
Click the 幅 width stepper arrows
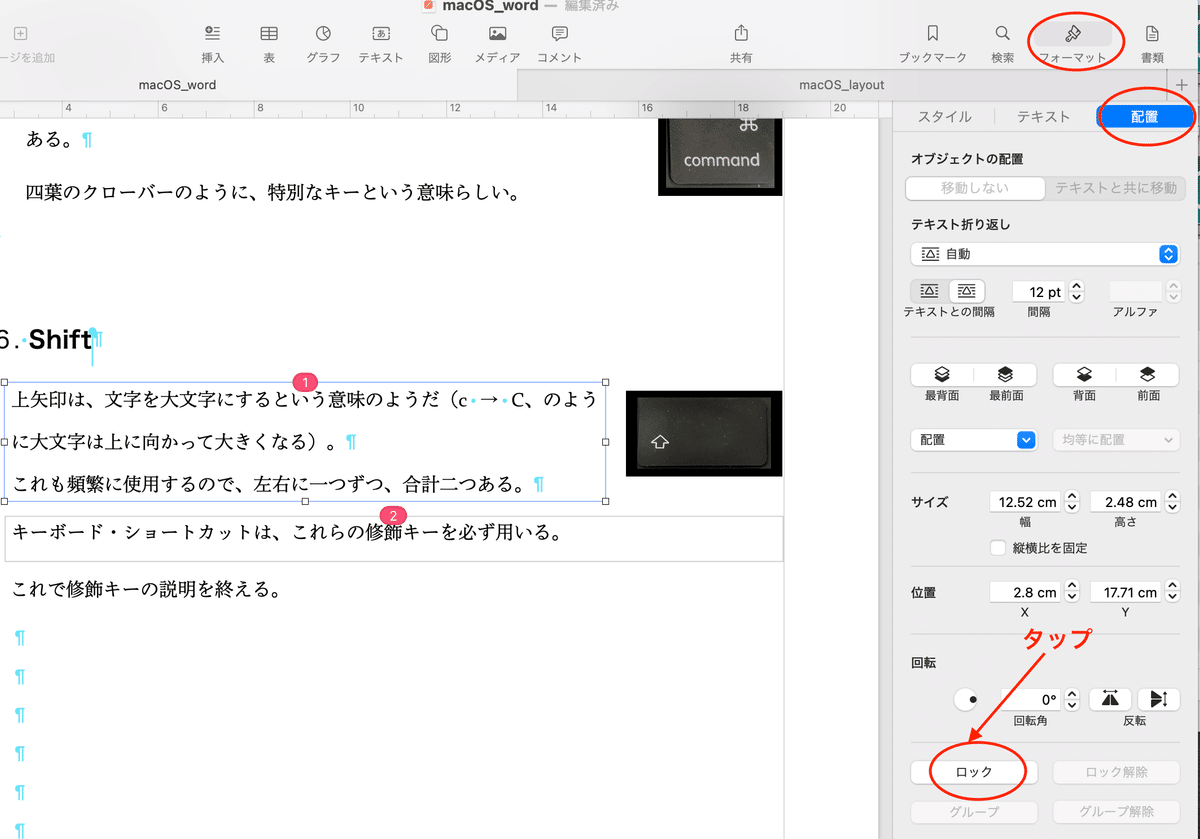coord(1072,502)
